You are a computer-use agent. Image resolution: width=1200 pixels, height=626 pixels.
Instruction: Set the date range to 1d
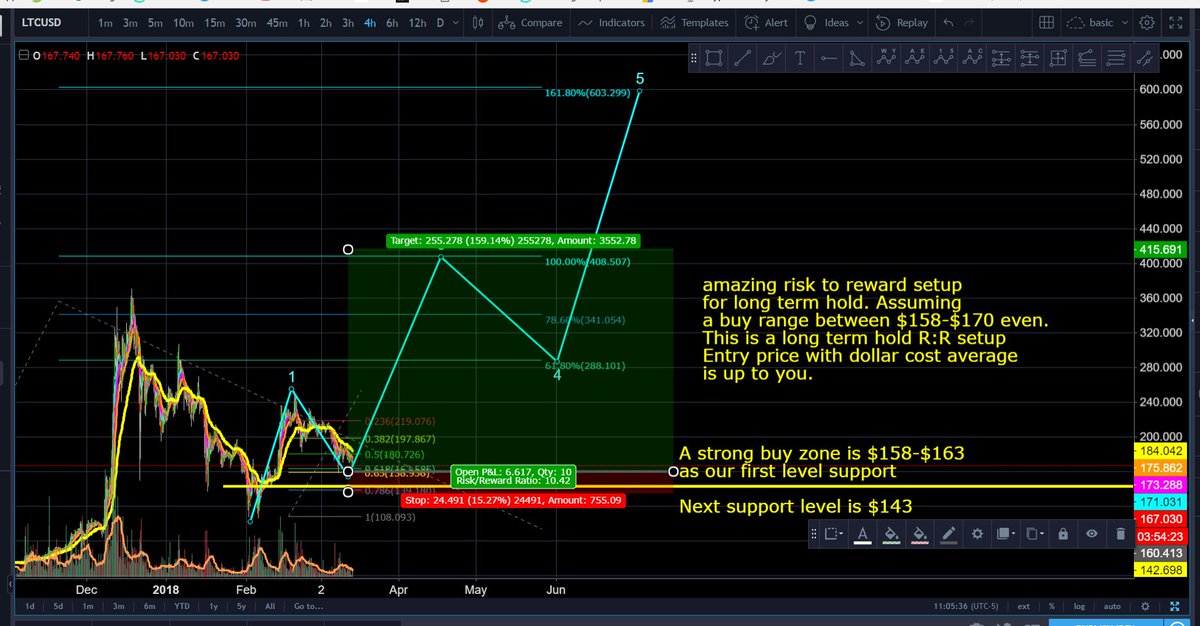[x=30, y=606]
